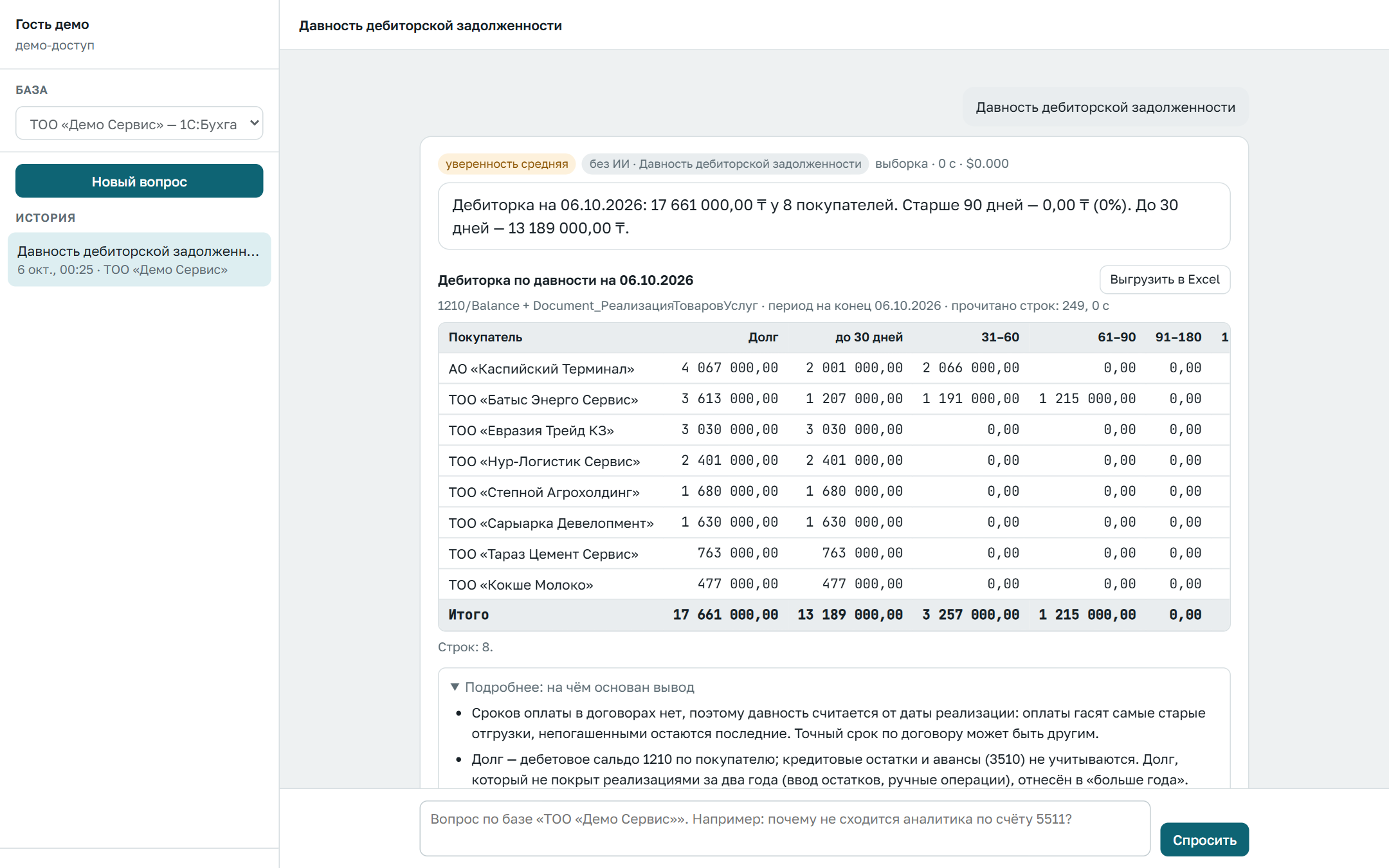Image resolution: width=1389 pixels, height=868 pixels.
Task: Click total debt value 17 661 000,00
Action: [x=725, y=615]
